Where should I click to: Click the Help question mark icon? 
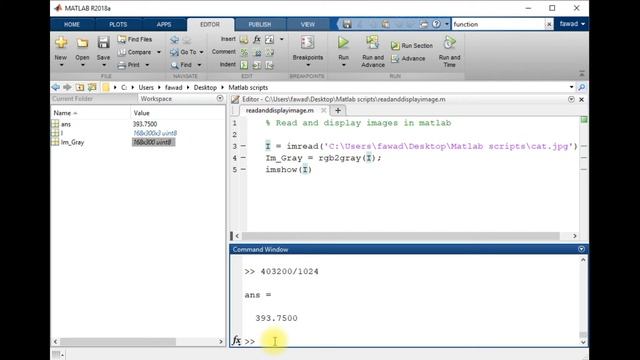point(436,24)
